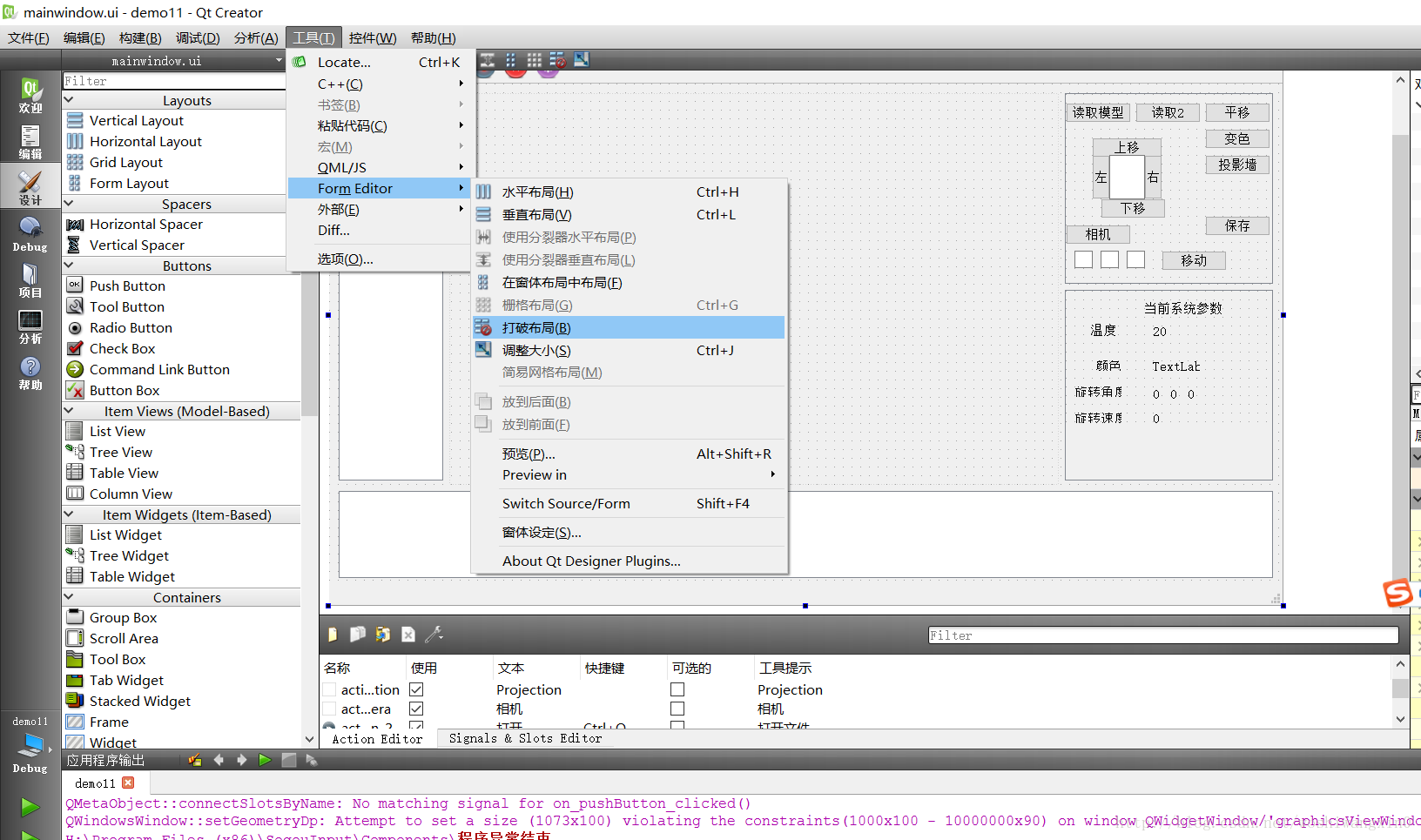Click widget box scrollbar down arrow
This screenshot has width=1421, height=840.
click(x=309, y=739)
